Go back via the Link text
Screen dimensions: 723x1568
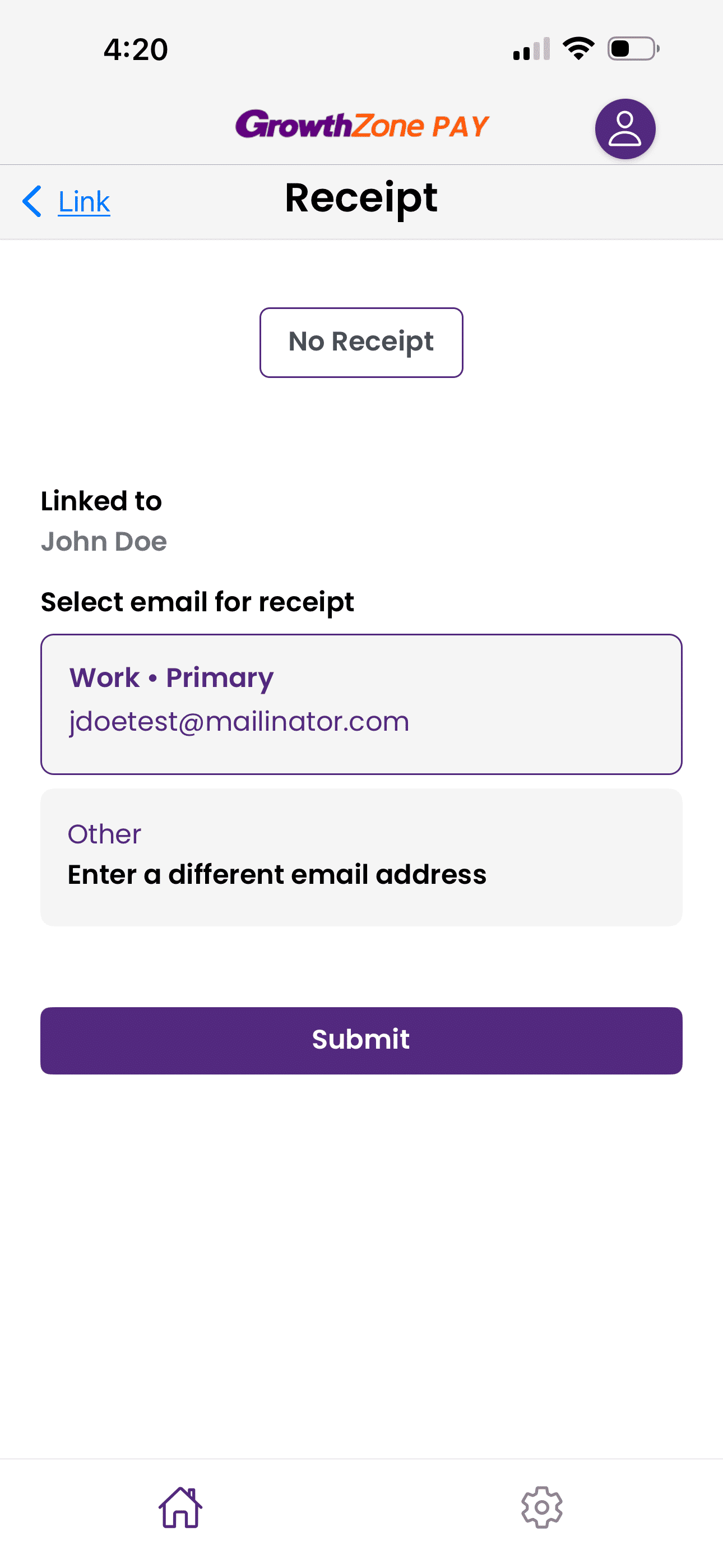tap(84, 201)
